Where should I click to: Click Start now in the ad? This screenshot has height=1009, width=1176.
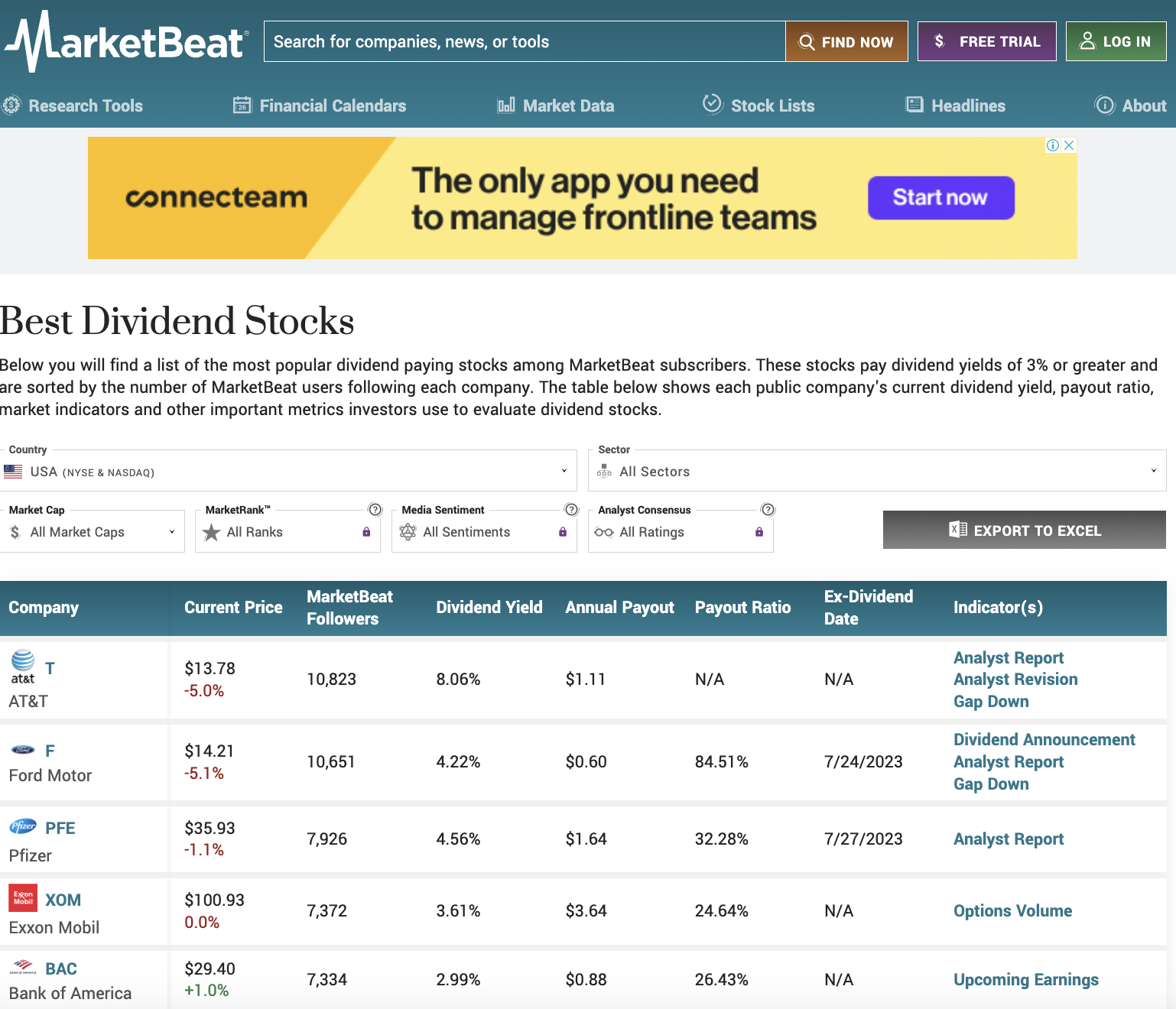click(x=941, y=198)
